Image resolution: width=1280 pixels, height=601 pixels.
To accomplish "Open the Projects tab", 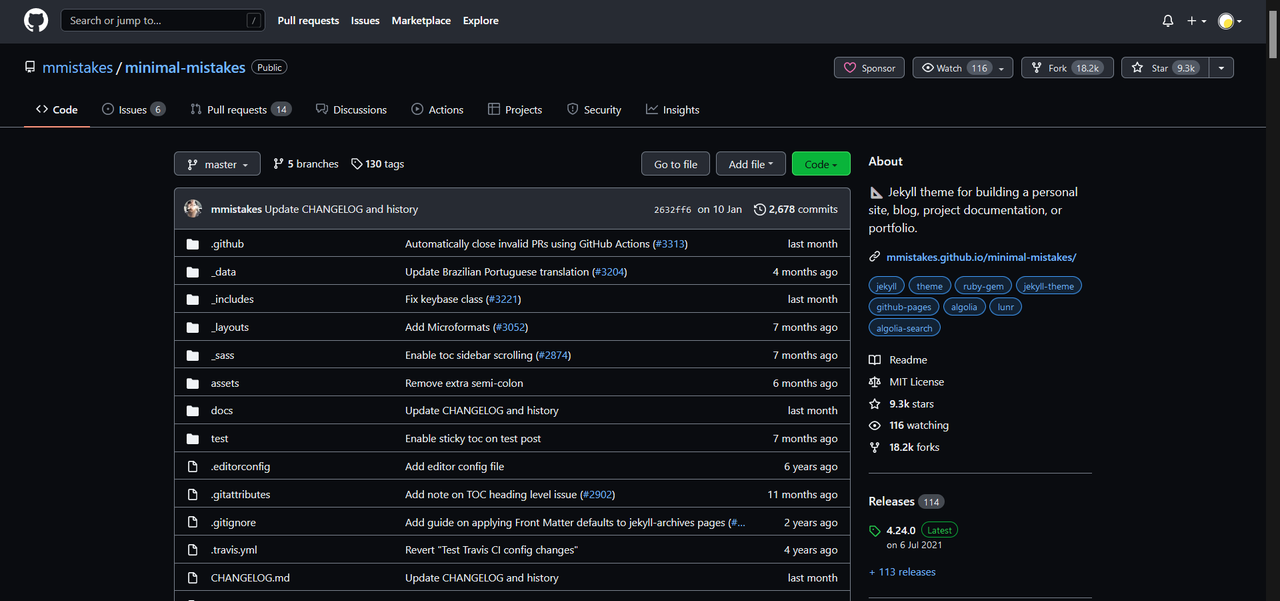I will (x=515, y=110).
